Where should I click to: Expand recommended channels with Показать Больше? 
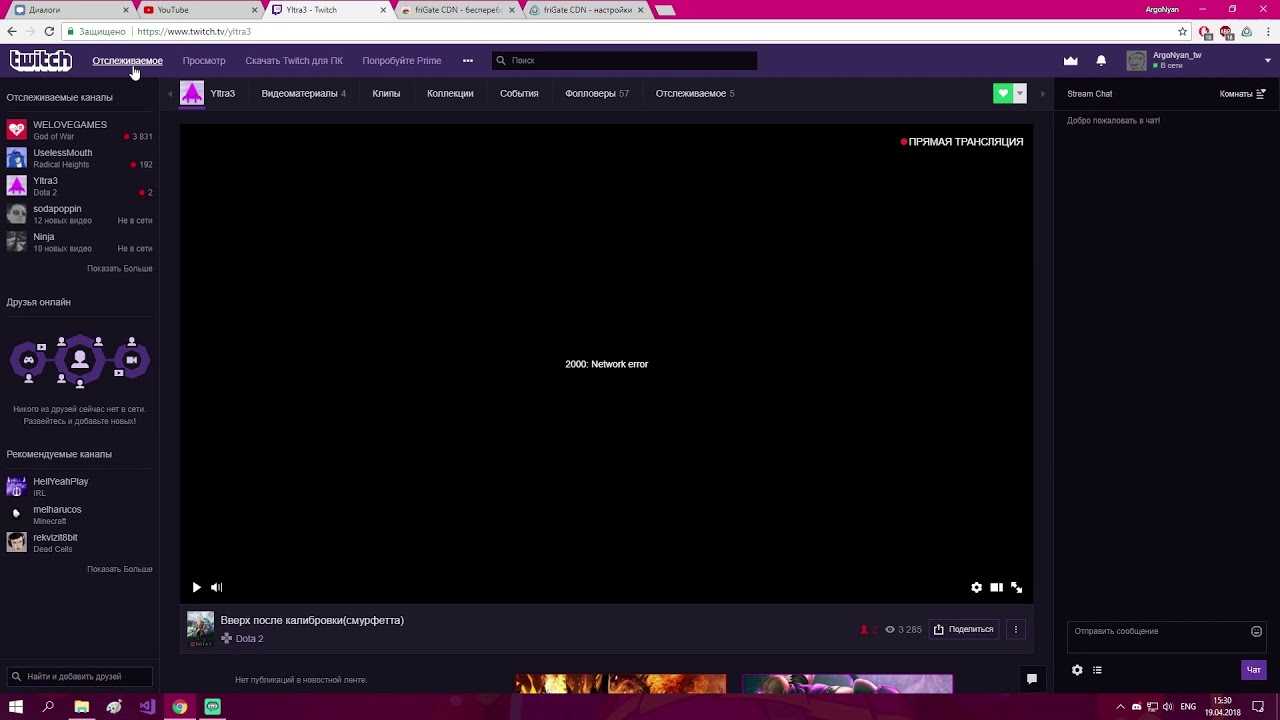point(120,569)
